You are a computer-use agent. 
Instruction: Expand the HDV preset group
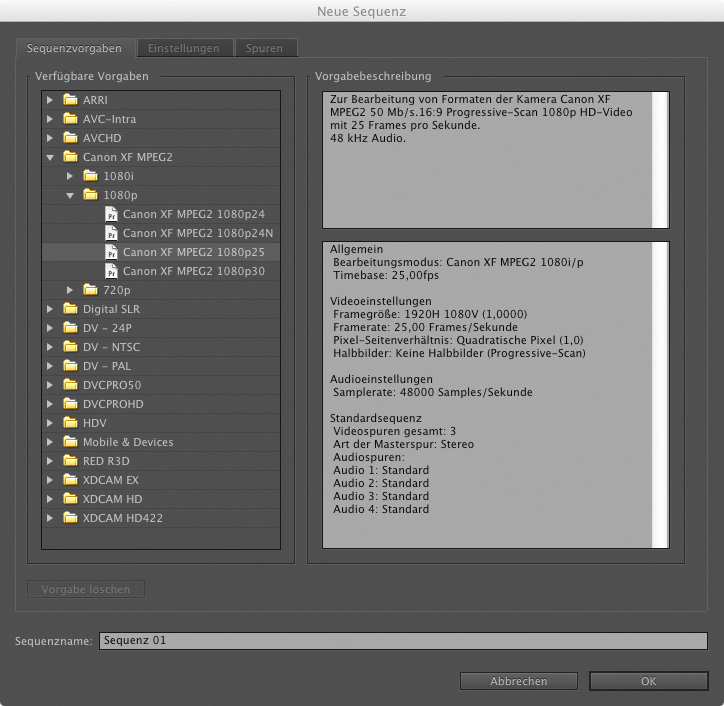[50, 423]
